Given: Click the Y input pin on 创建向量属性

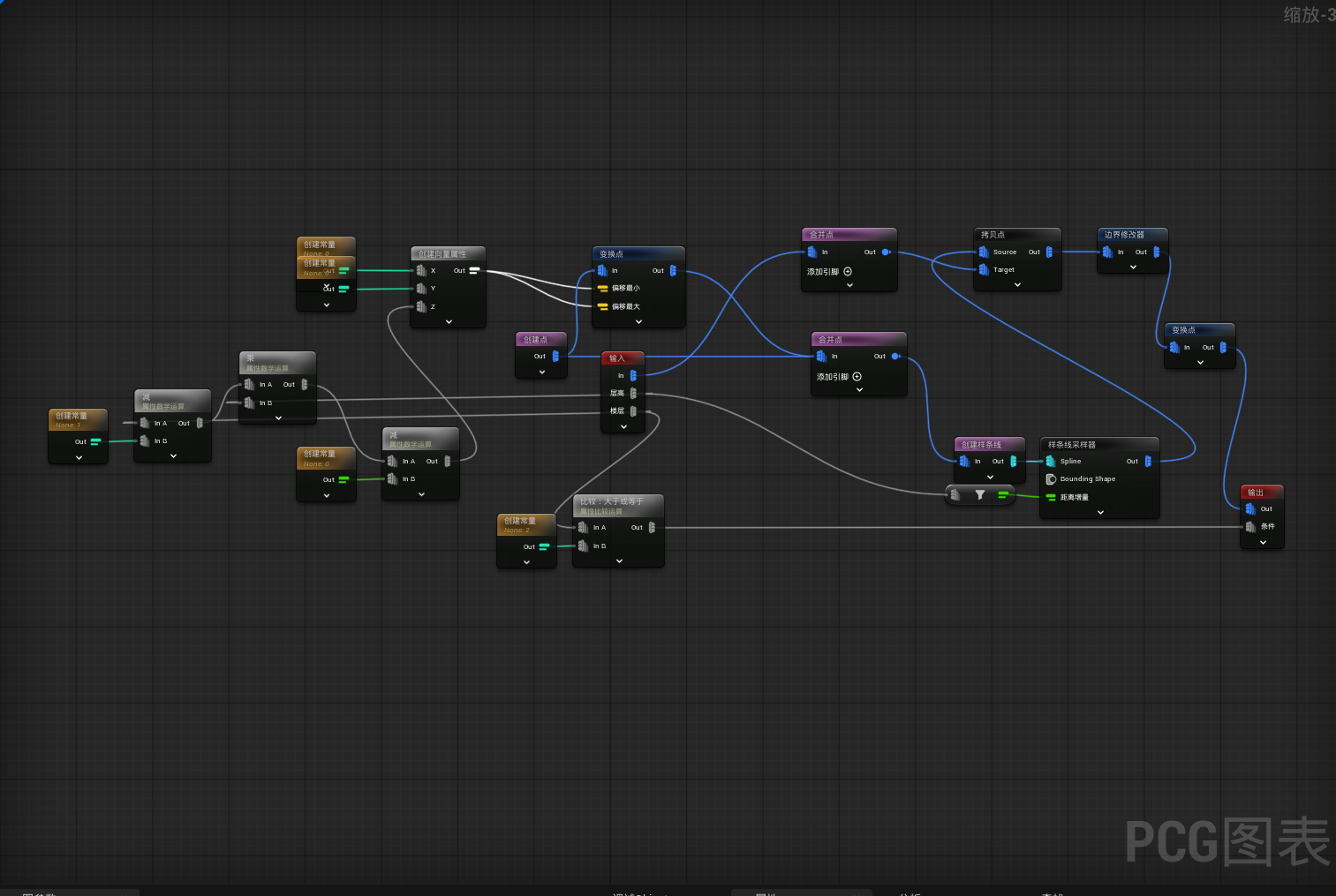Looking at the screenshot, I should pyautogui.click(x=421, y=289).
